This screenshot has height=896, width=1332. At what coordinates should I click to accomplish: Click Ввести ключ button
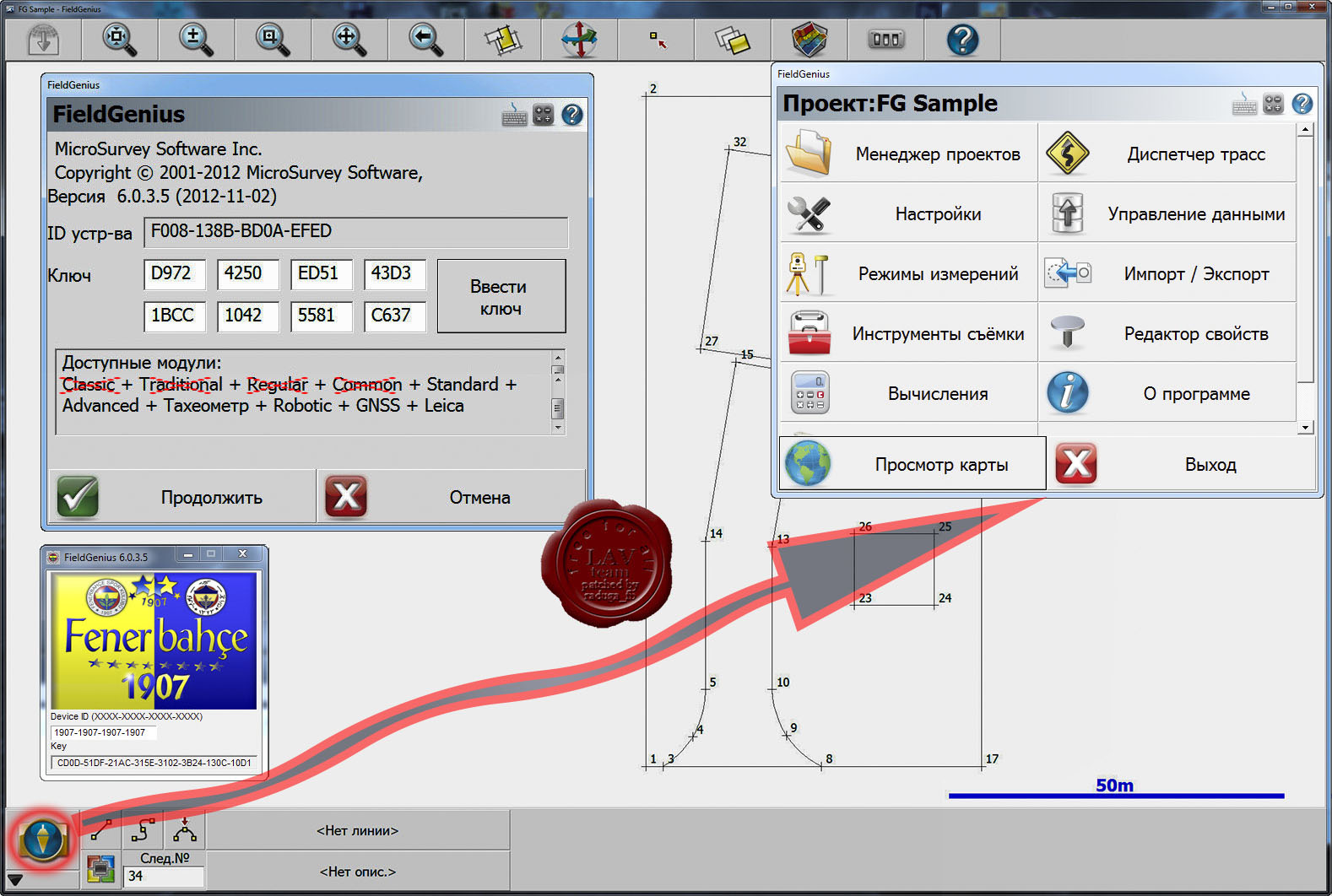pyautogui.click(x=501, y=296)
